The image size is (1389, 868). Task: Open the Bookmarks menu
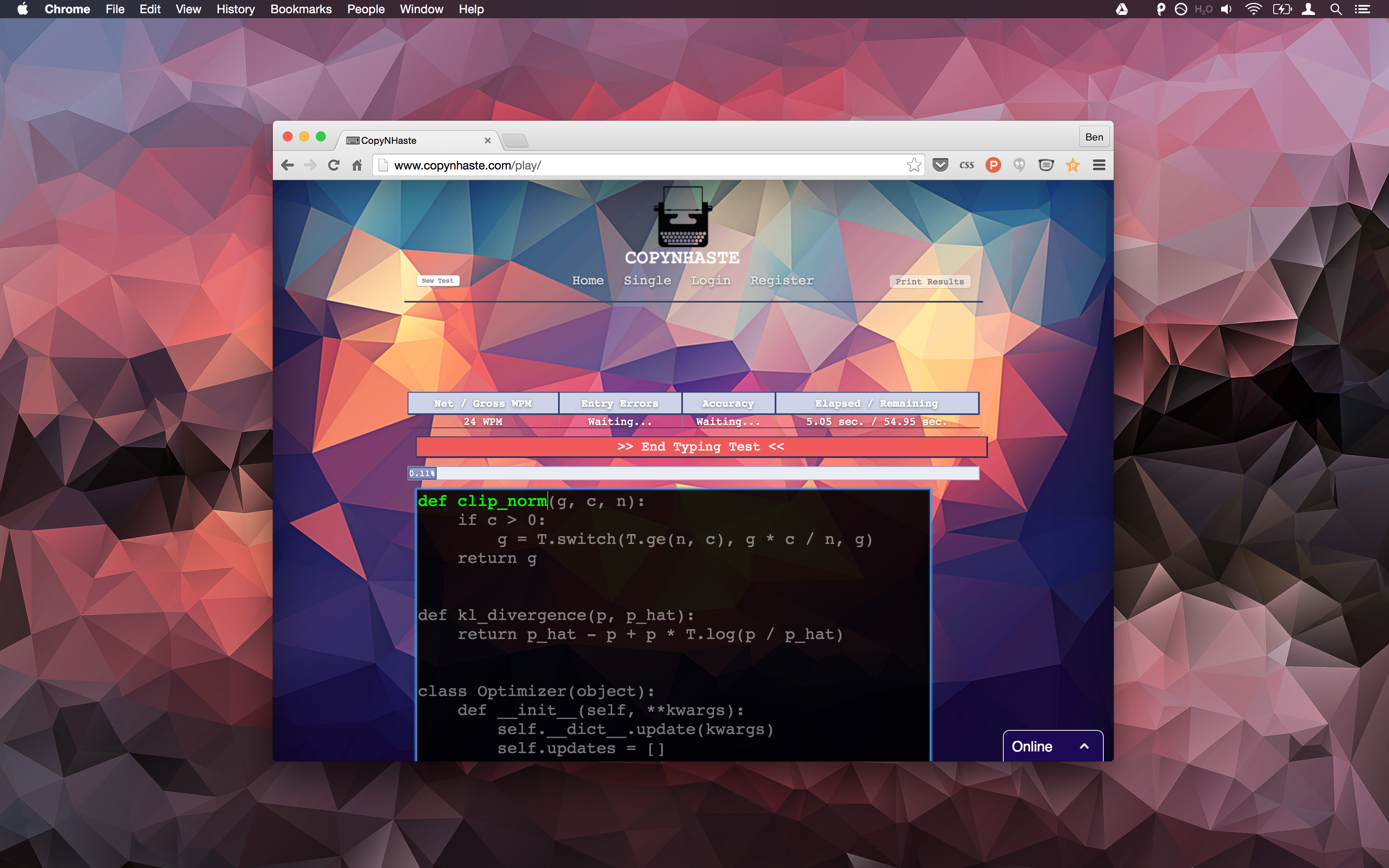click(301, 9)
